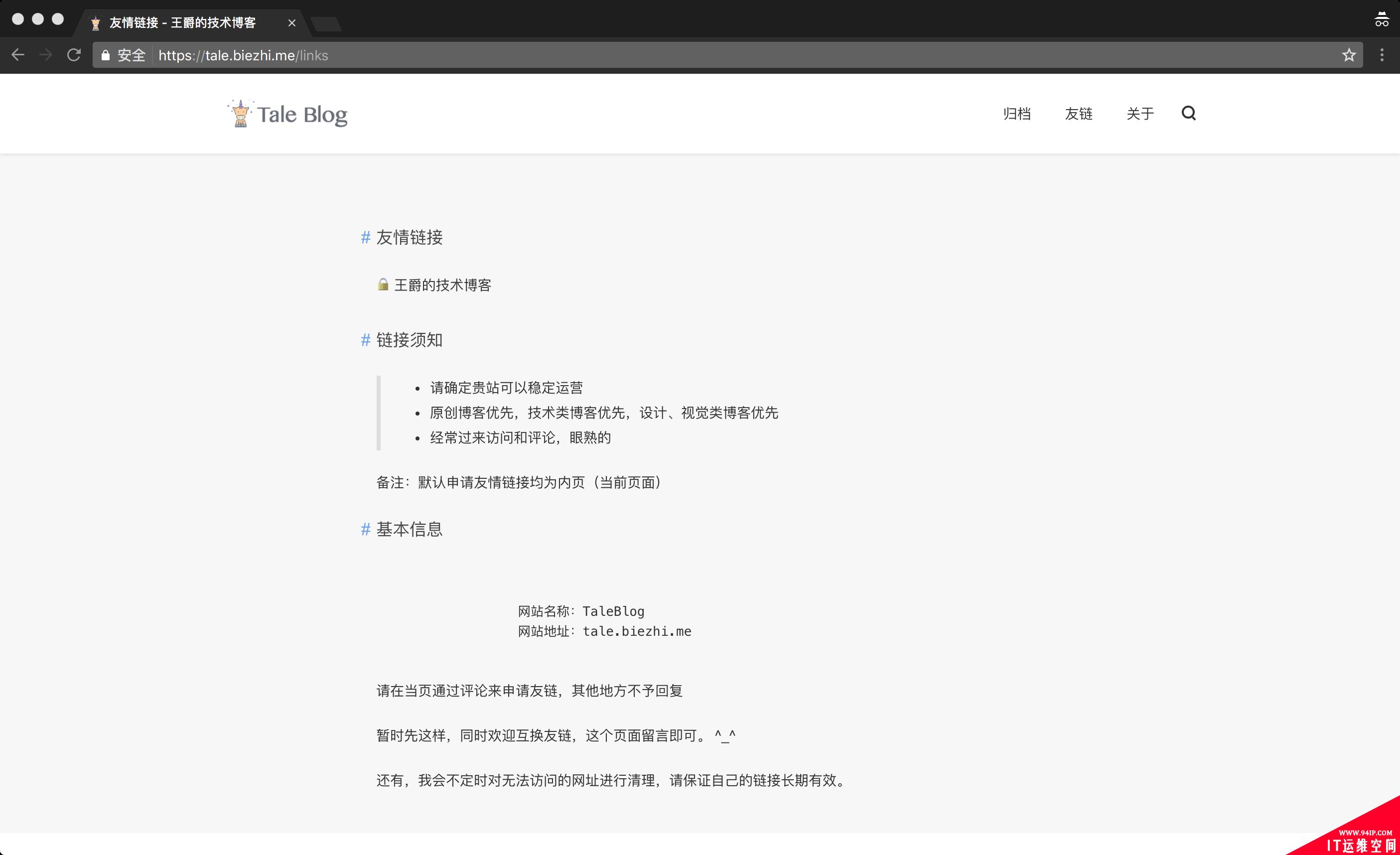Image resolution: width=1400 pixels, height=855 pixels.
Task: Click the lock security icon in the address bar
Action: click(106, 55)
